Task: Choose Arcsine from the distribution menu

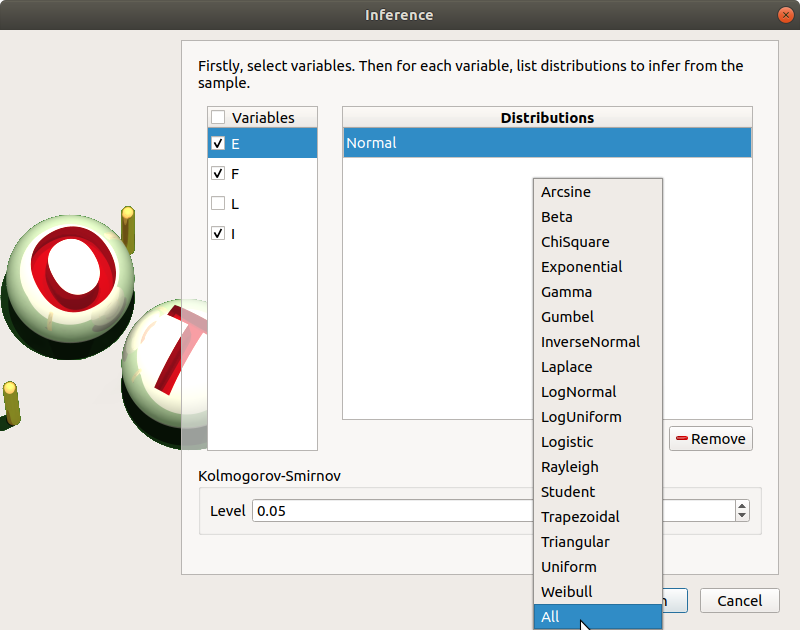Action: click(x=566, y=192)
